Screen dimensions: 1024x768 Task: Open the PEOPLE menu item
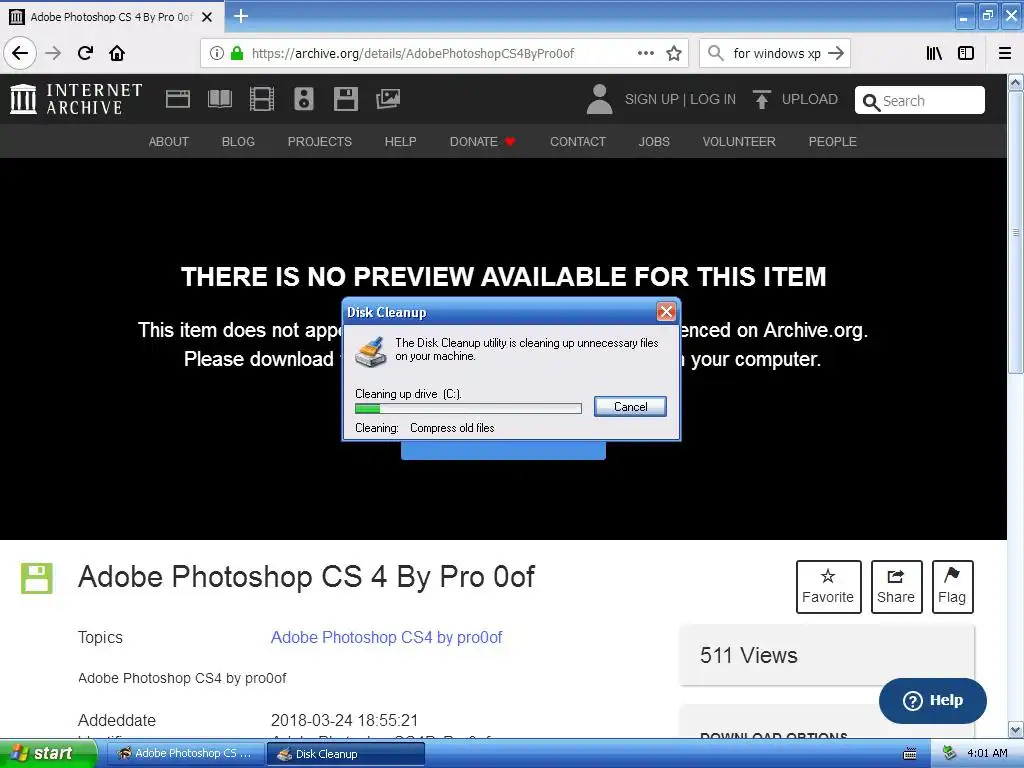tap(833, 142)
